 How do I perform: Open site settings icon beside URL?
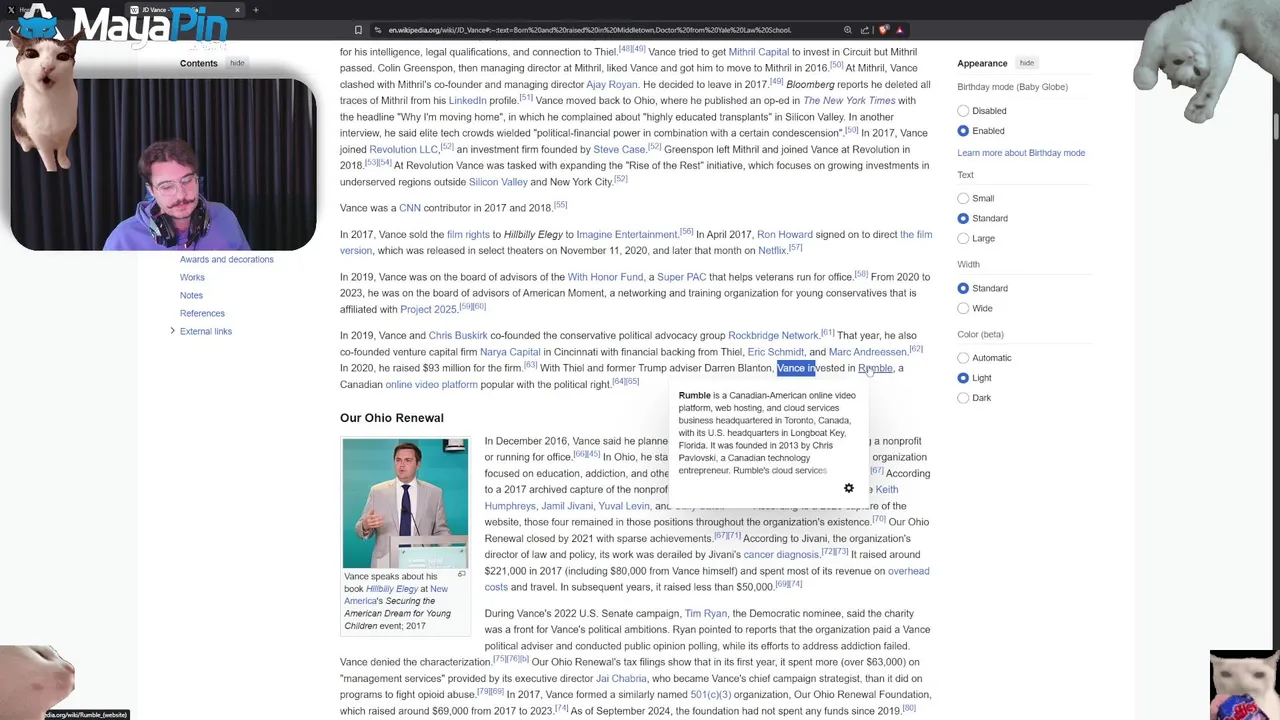tap(378, 30)
